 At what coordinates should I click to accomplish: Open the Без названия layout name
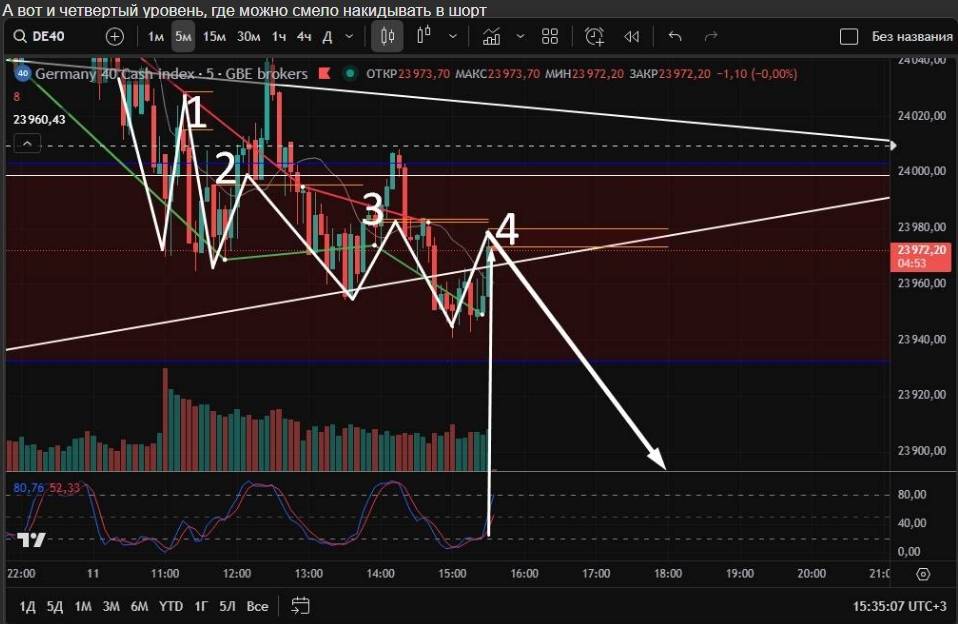(x=911, y=37)
